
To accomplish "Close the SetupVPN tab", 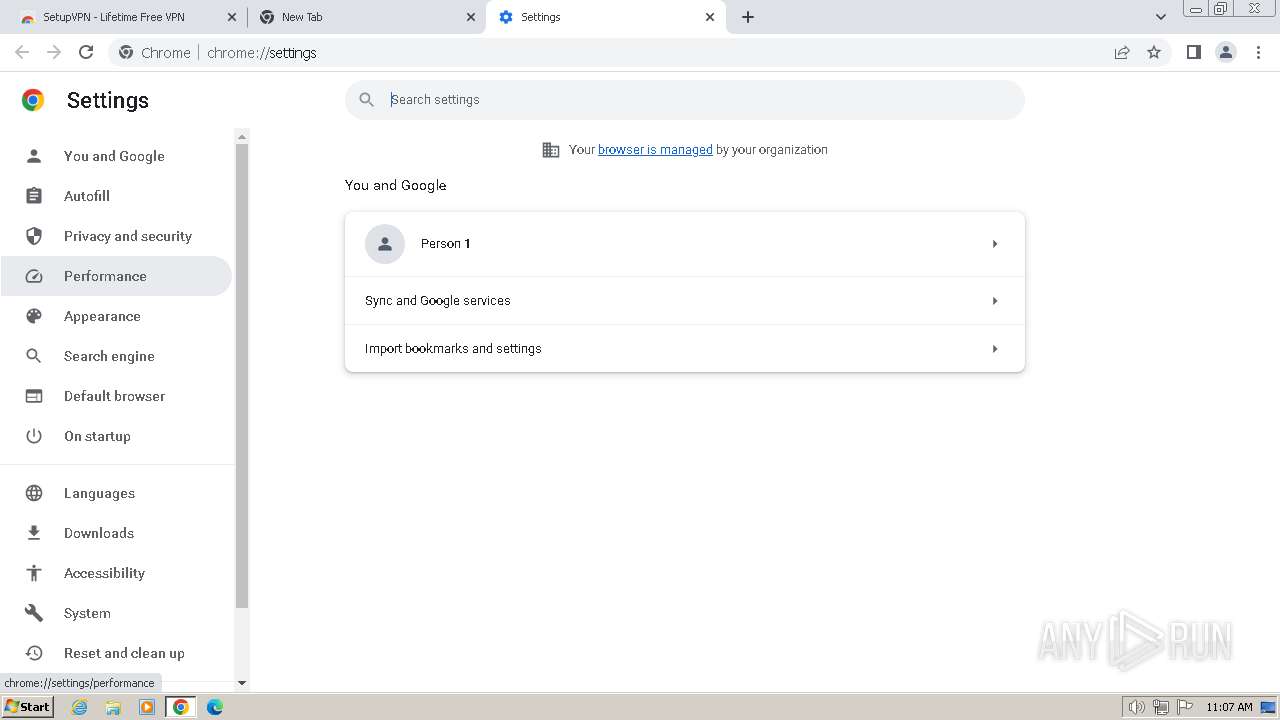I will [232, 17].
